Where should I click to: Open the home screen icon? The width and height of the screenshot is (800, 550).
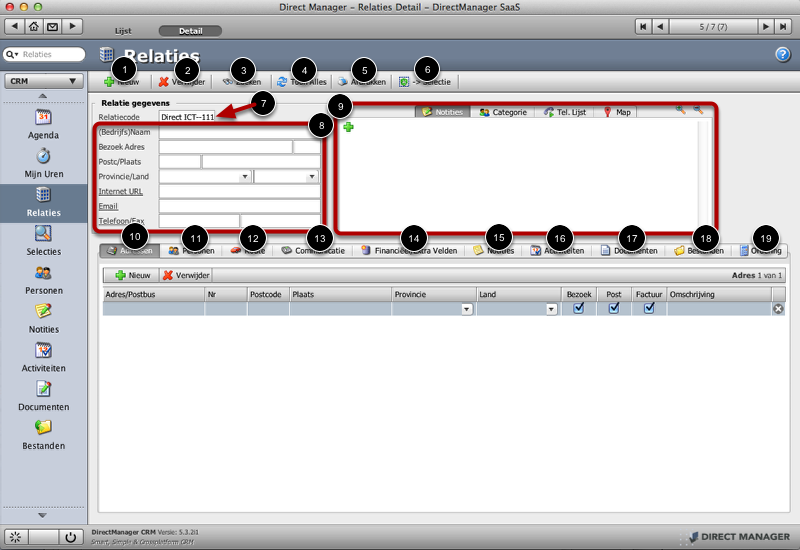click(34, 26)
